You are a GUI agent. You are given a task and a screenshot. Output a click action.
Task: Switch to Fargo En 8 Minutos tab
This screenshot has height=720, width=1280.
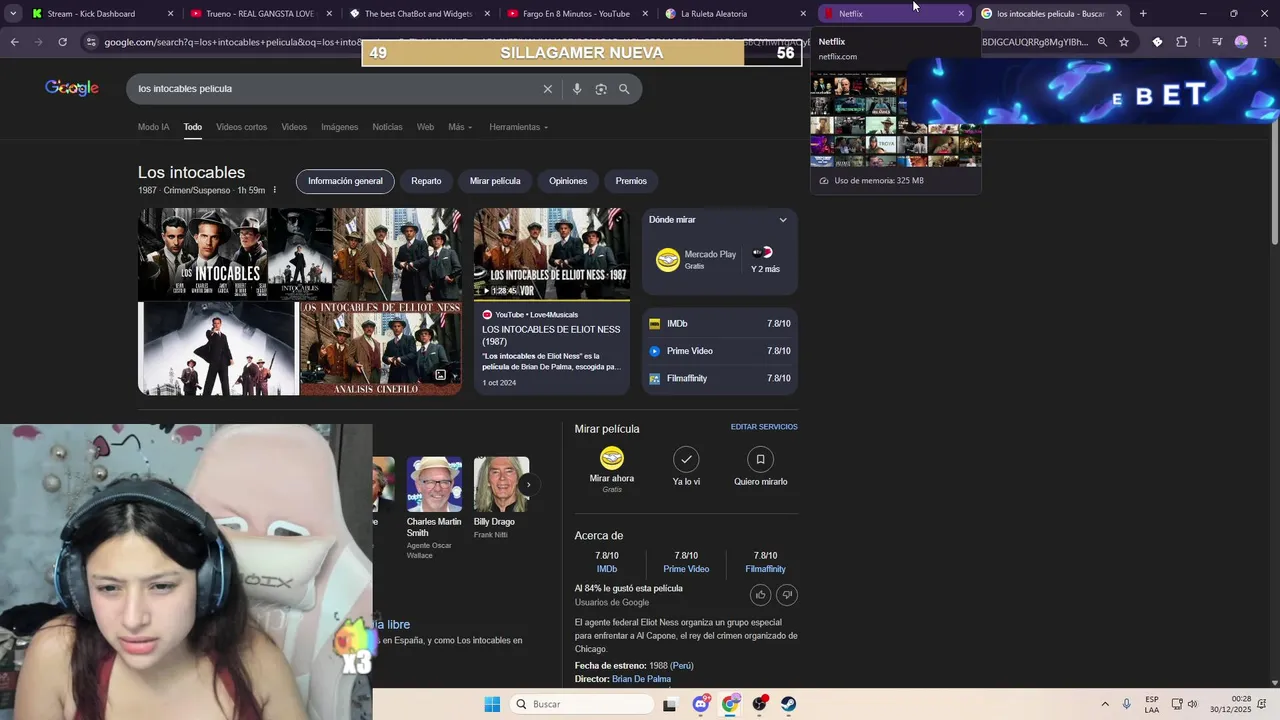point(575,14)
